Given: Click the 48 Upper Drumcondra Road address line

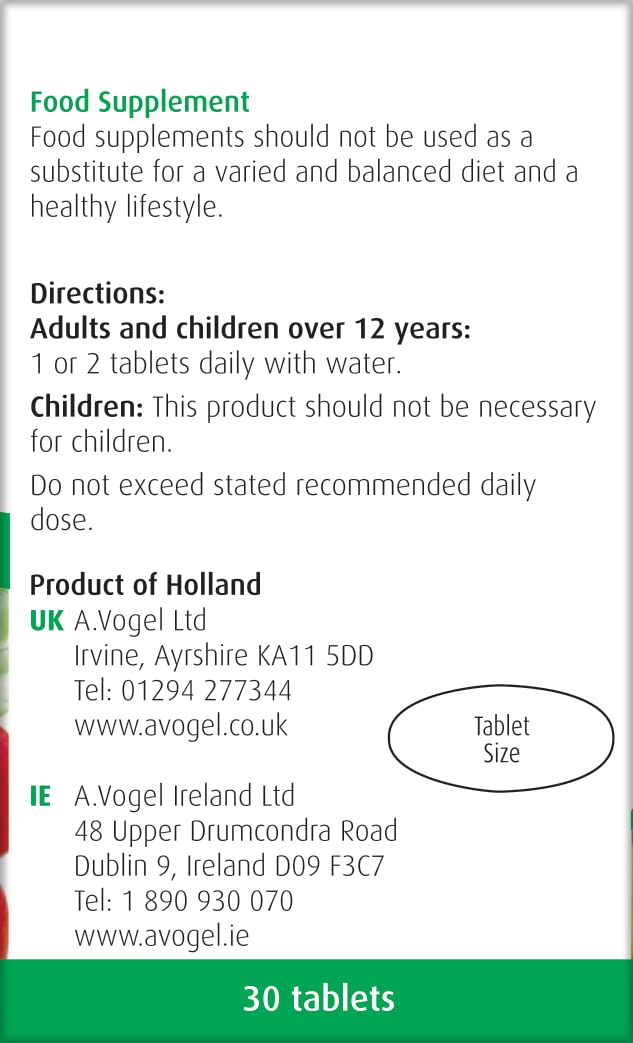Looking at the screenshot, I should coord(235,831).
